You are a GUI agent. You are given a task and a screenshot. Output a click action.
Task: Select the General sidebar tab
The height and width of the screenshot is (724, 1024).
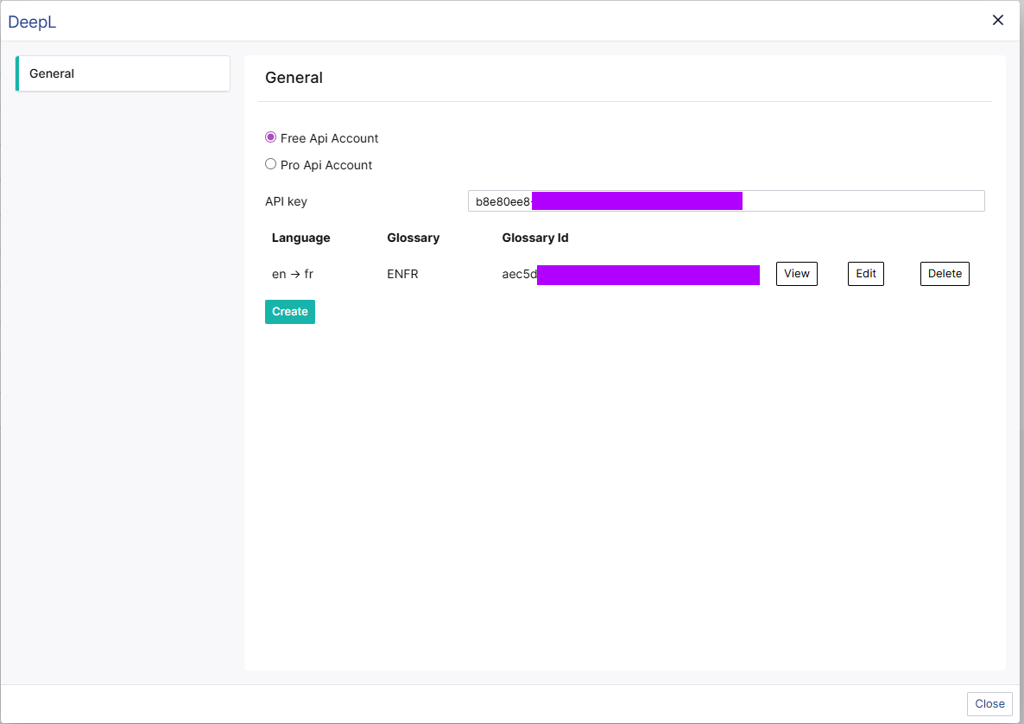123,74
